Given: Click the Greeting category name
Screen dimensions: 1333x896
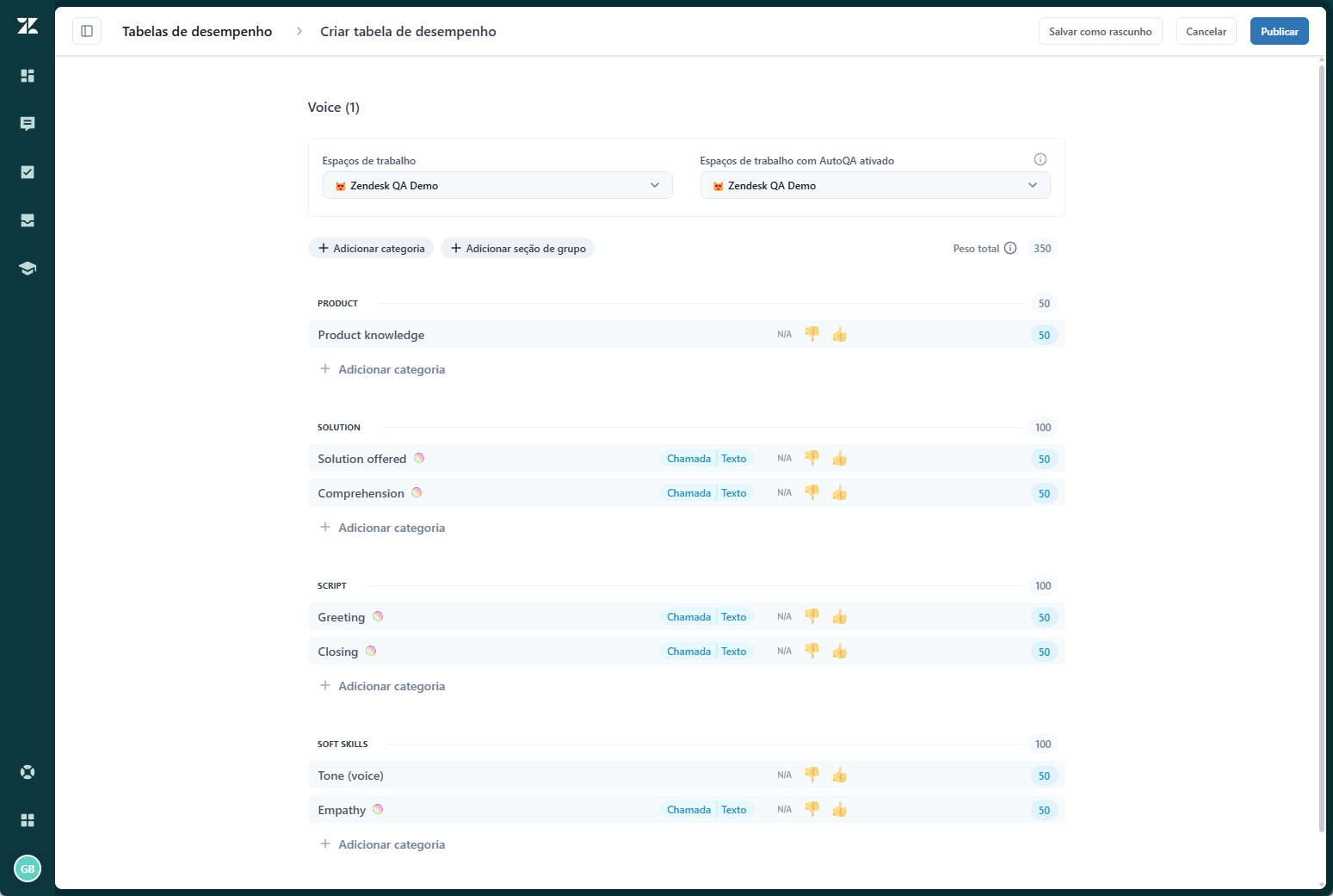Looking at the screenshot, I should pyautogui.click(x=341, y=617).
